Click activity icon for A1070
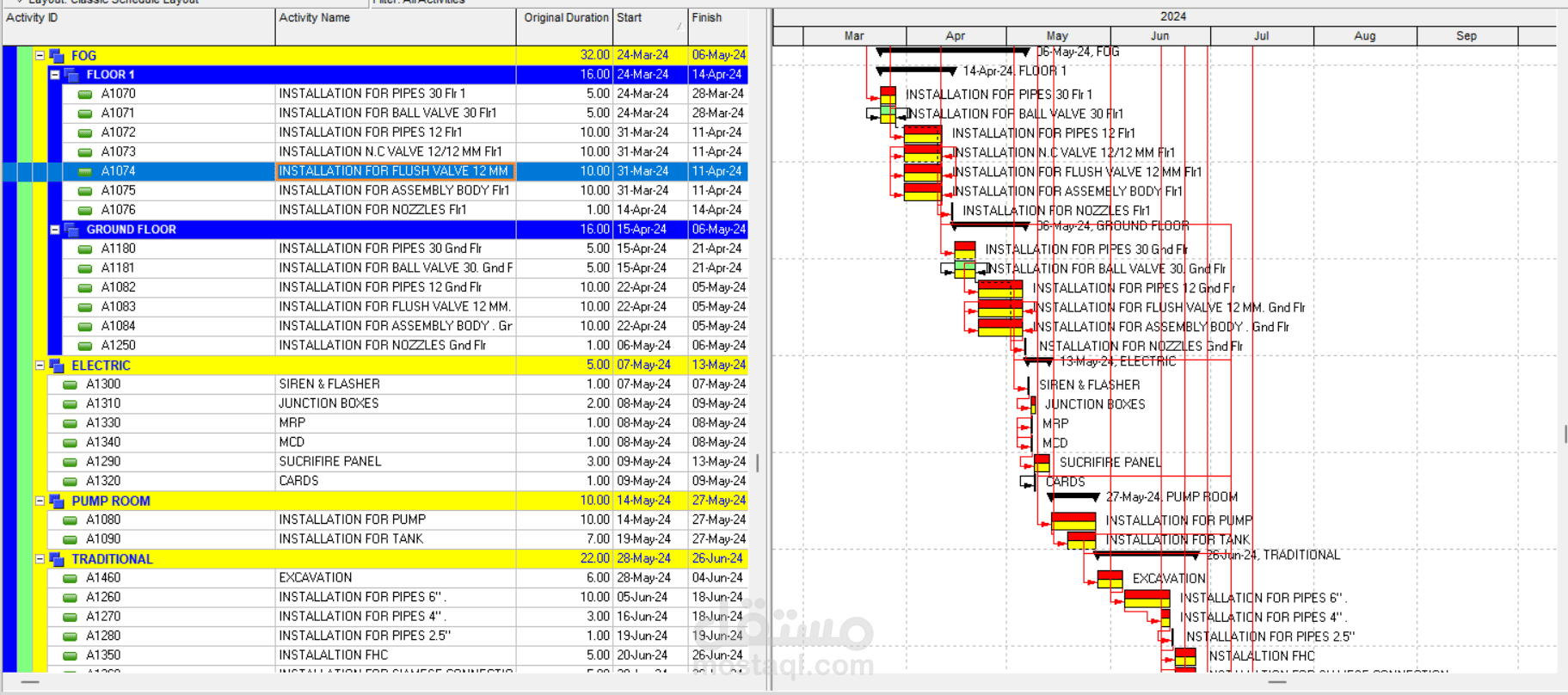 coord(85,95)
